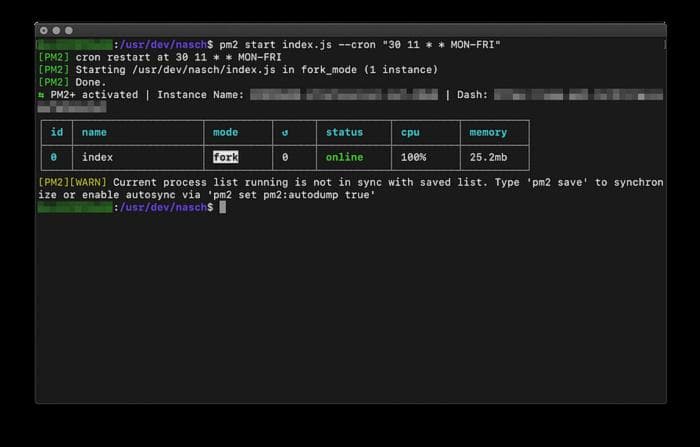Screen dimensions: 700x447
Task: Click the restart count icon column header
Action: pyautogui.click(x=285, y=133)
